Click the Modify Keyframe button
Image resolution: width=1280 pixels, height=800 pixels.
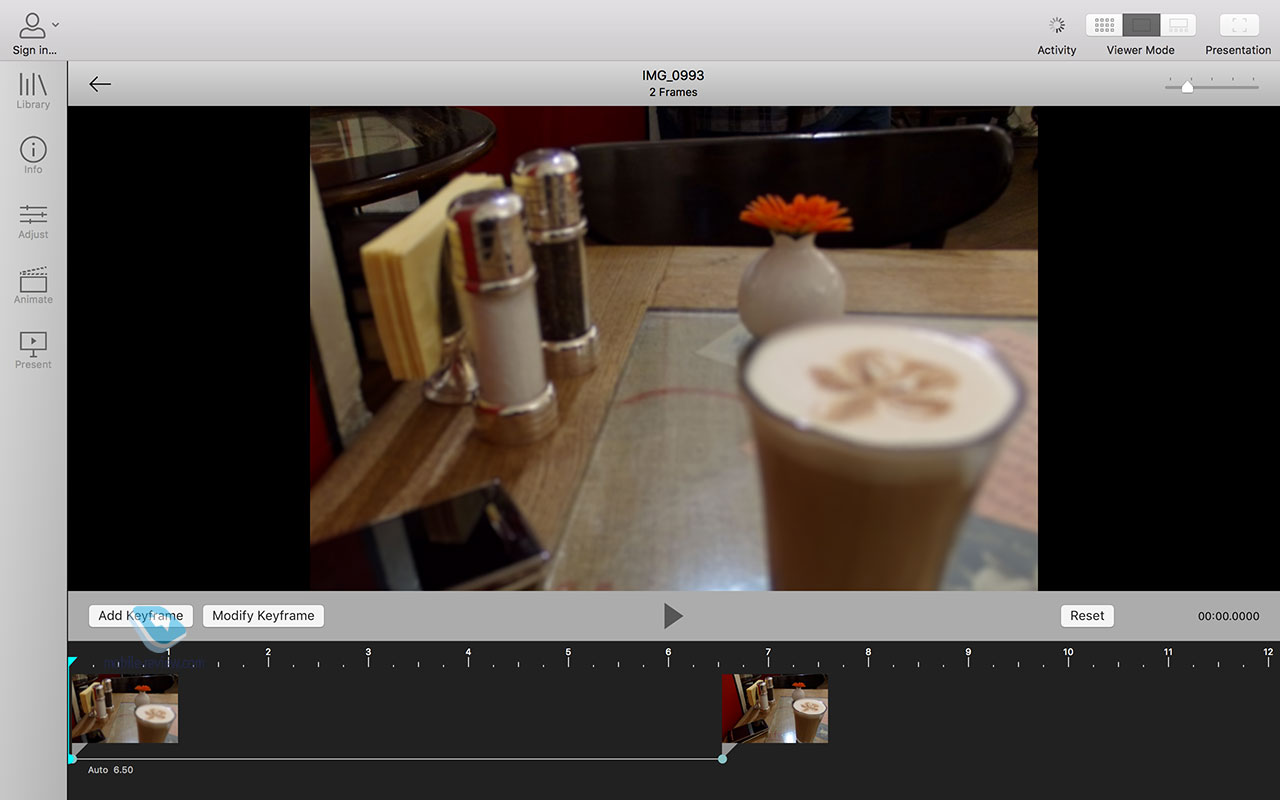[x=263, y=616]
